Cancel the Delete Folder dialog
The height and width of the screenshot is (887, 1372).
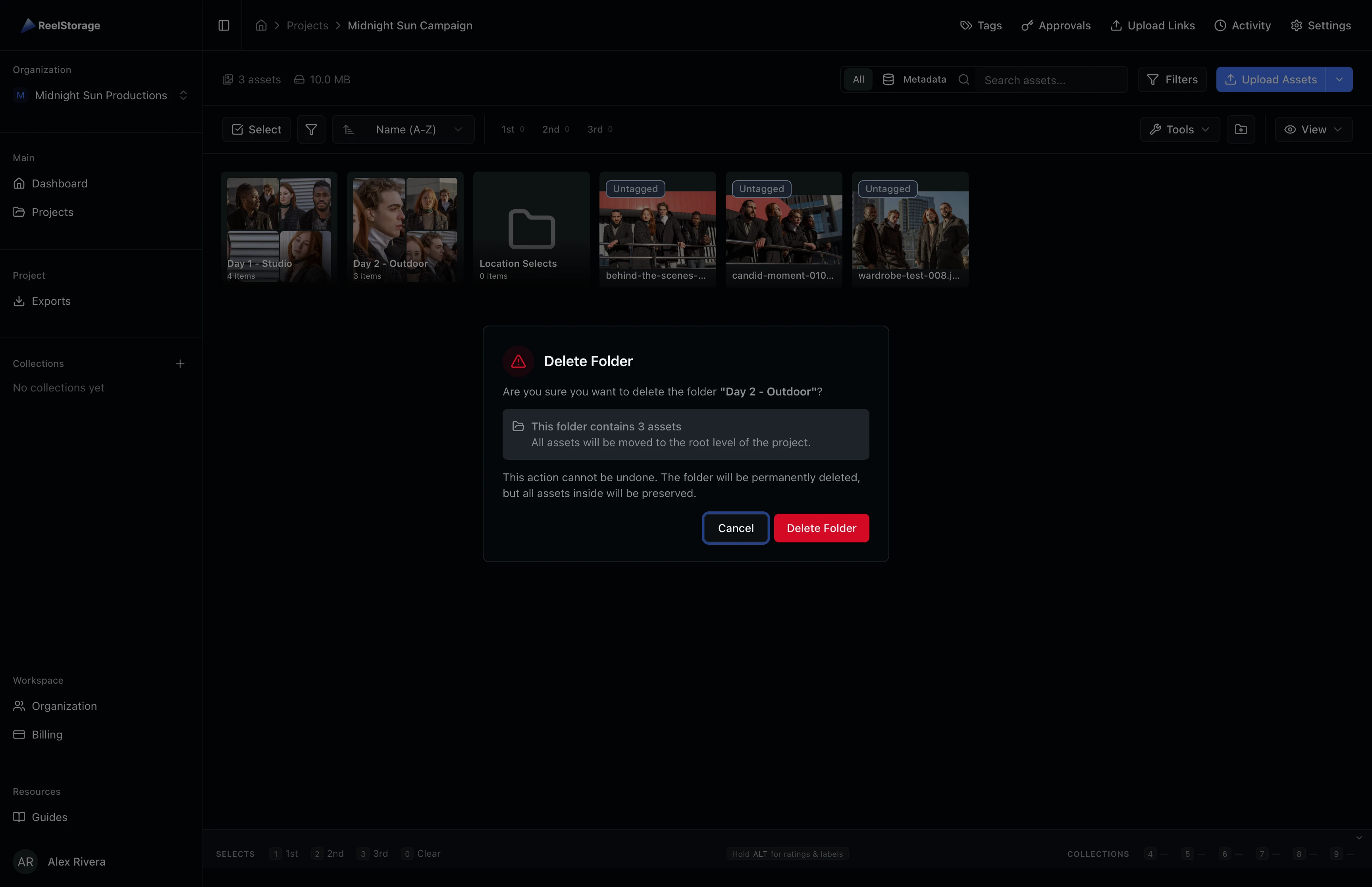click(735, 528)
